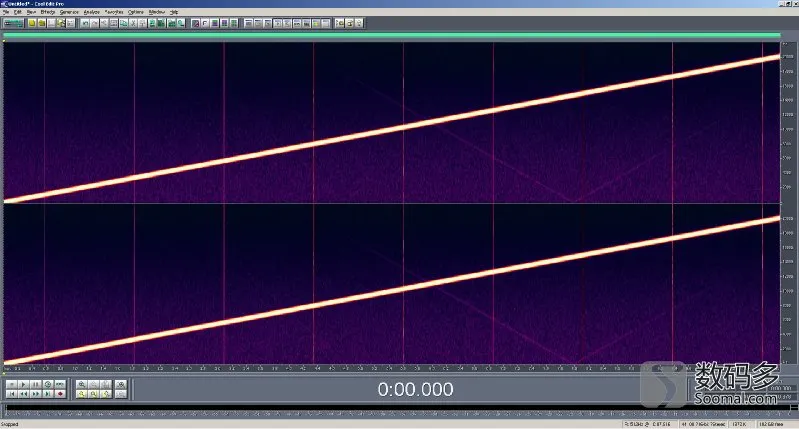Click the "Stopped" status bar text

click(10, 424)
